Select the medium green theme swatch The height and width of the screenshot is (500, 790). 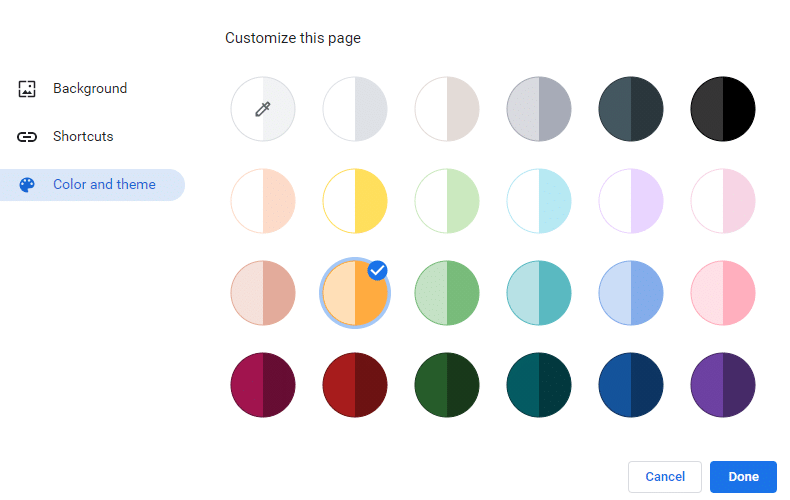tap(447, 293)
